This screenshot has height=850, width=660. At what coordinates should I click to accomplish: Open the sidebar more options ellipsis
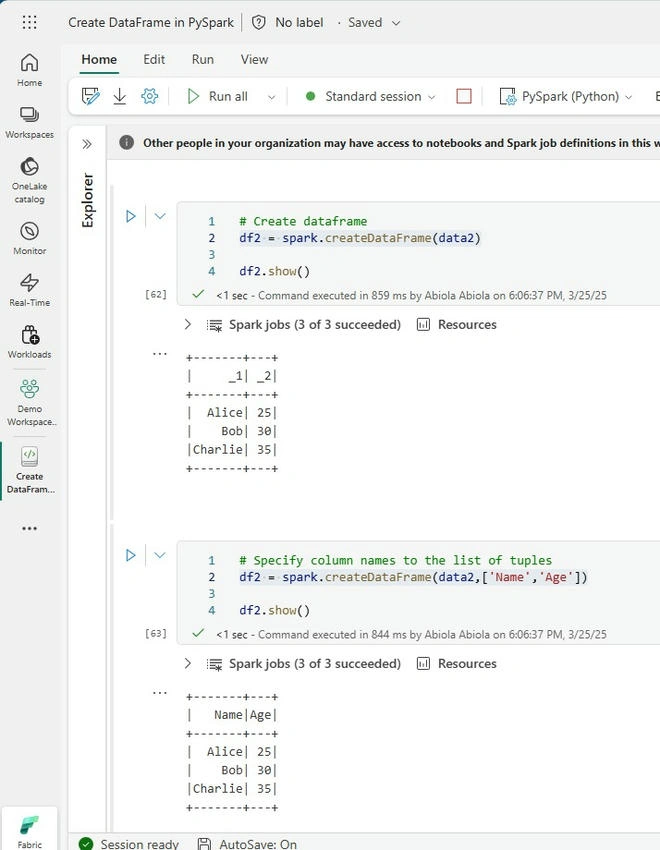(29, 528)
